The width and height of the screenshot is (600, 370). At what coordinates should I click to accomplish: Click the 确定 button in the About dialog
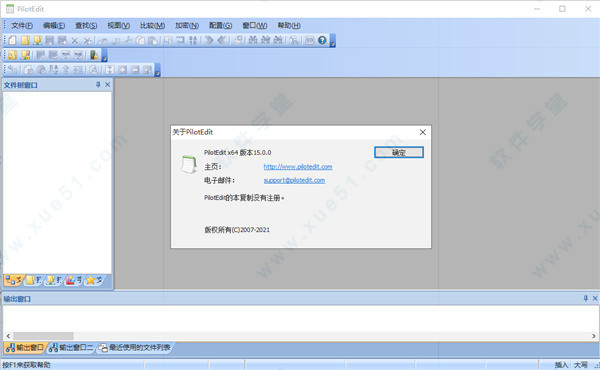point(399,152)
